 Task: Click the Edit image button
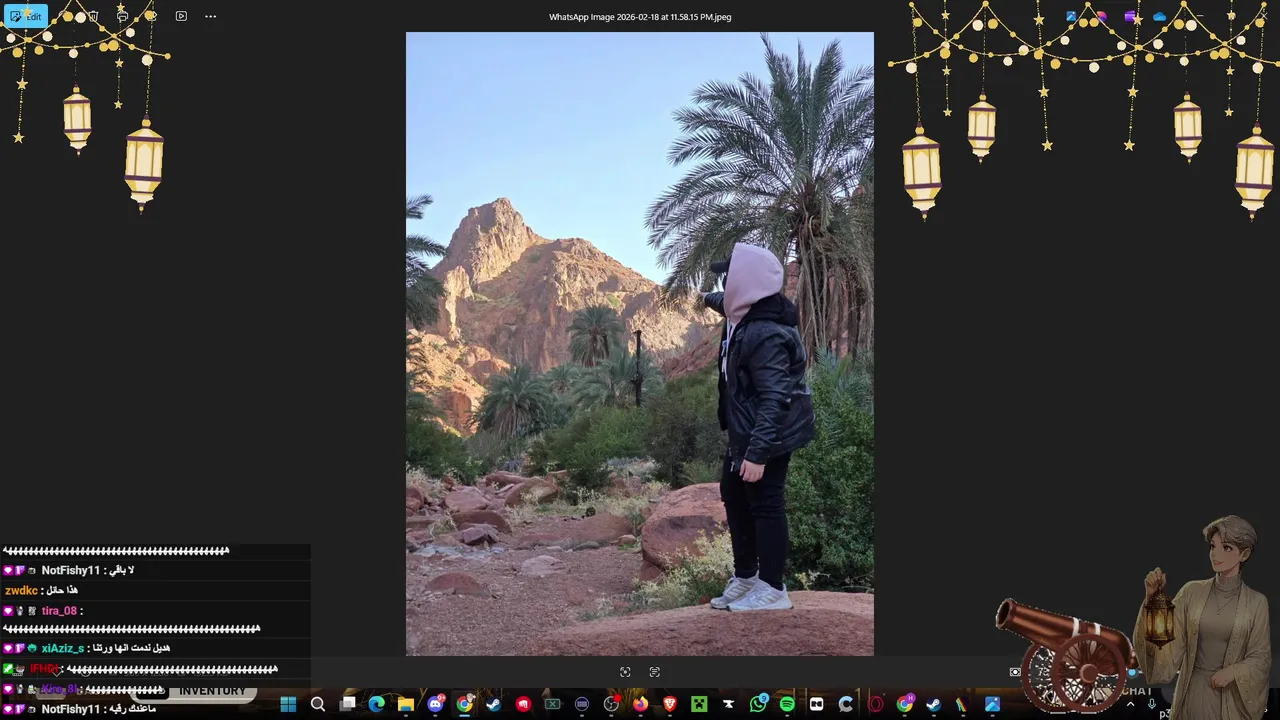click(26, 16)
